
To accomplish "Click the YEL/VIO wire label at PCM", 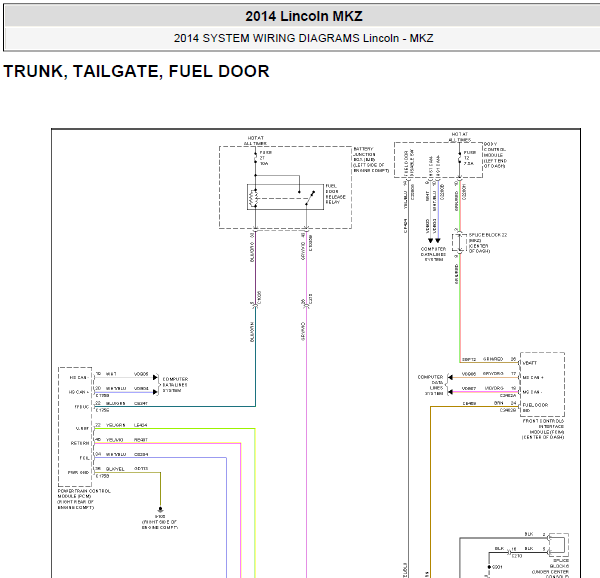I will 114,440.
